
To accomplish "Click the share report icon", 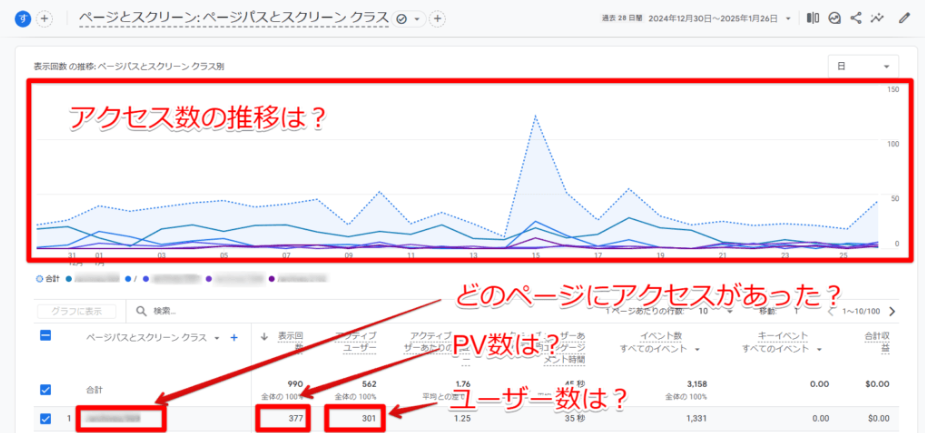I will (x=856, y=18).
